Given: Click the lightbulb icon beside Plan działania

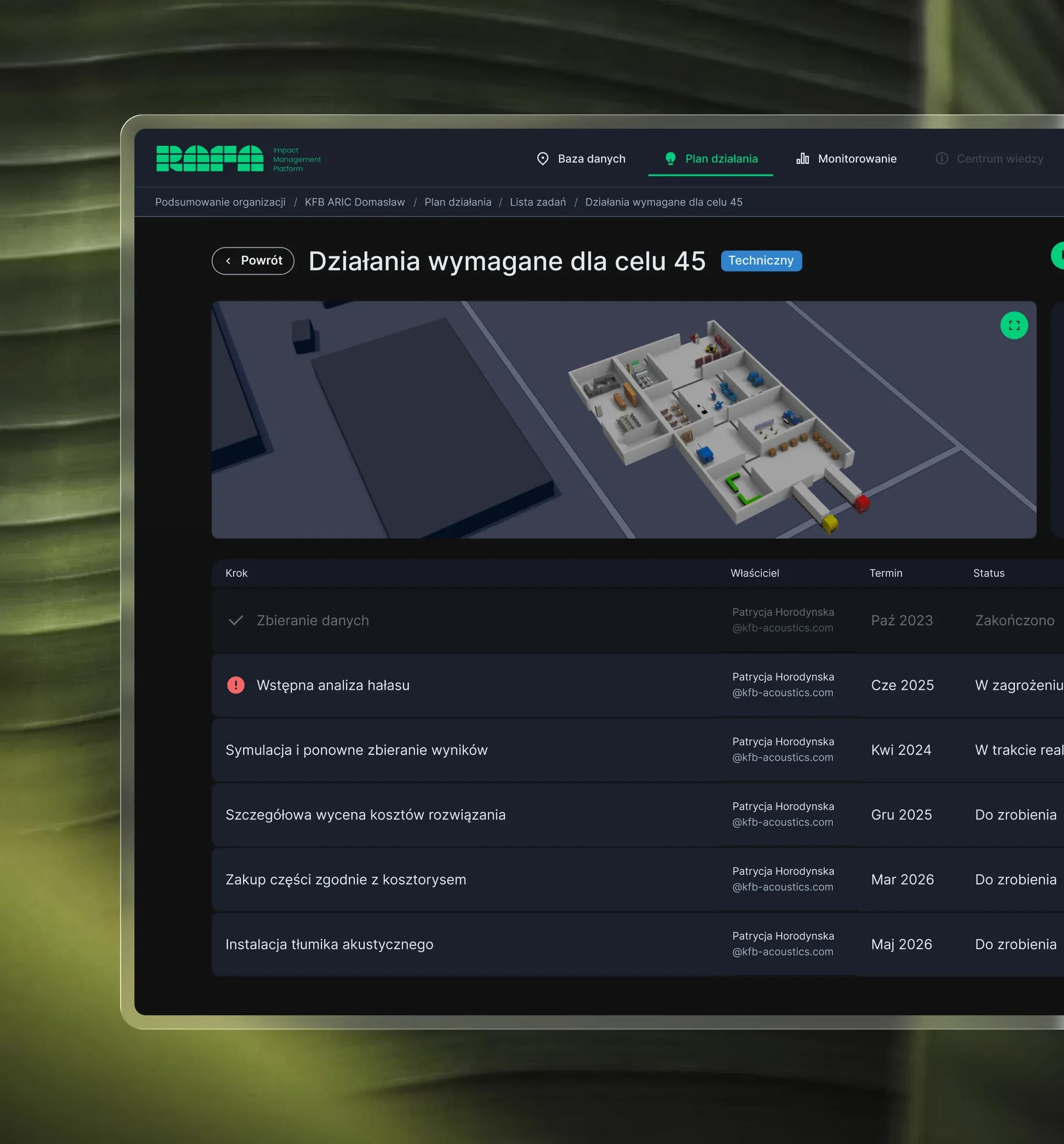Looking at the screenshot, I should tap(670, 159).
